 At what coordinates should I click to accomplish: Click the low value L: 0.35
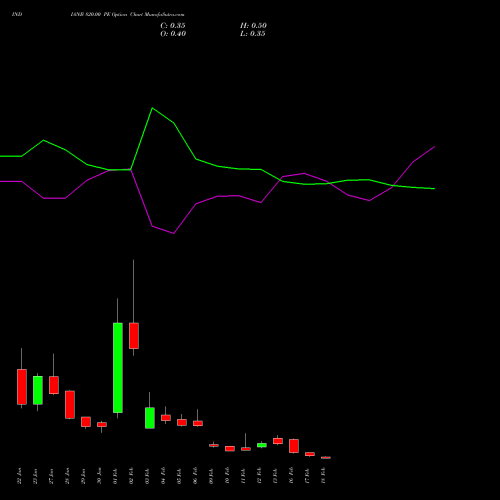(253, 34)
